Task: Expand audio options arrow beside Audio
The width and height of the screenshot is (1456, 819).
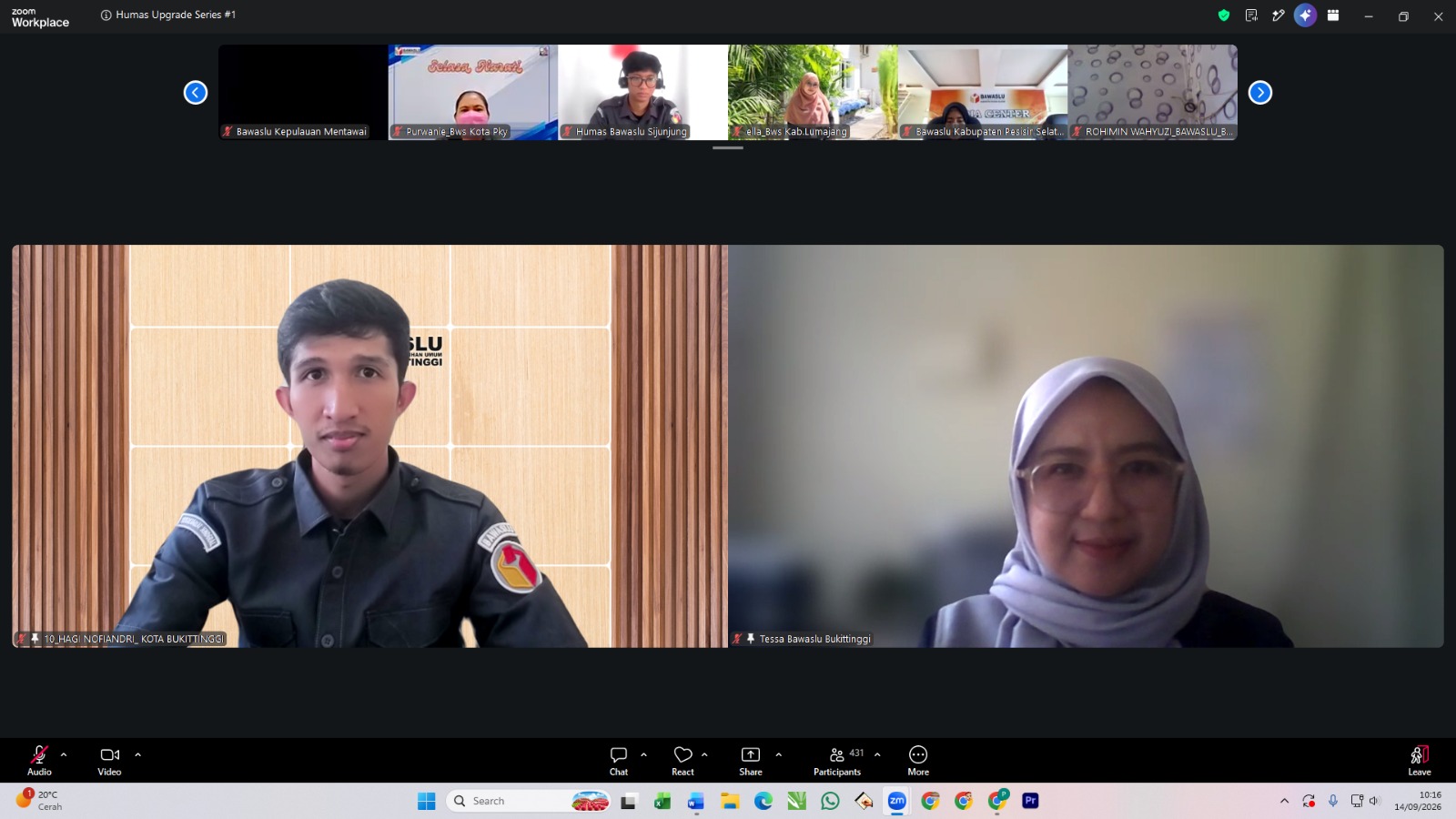Action: coord(64,754)
